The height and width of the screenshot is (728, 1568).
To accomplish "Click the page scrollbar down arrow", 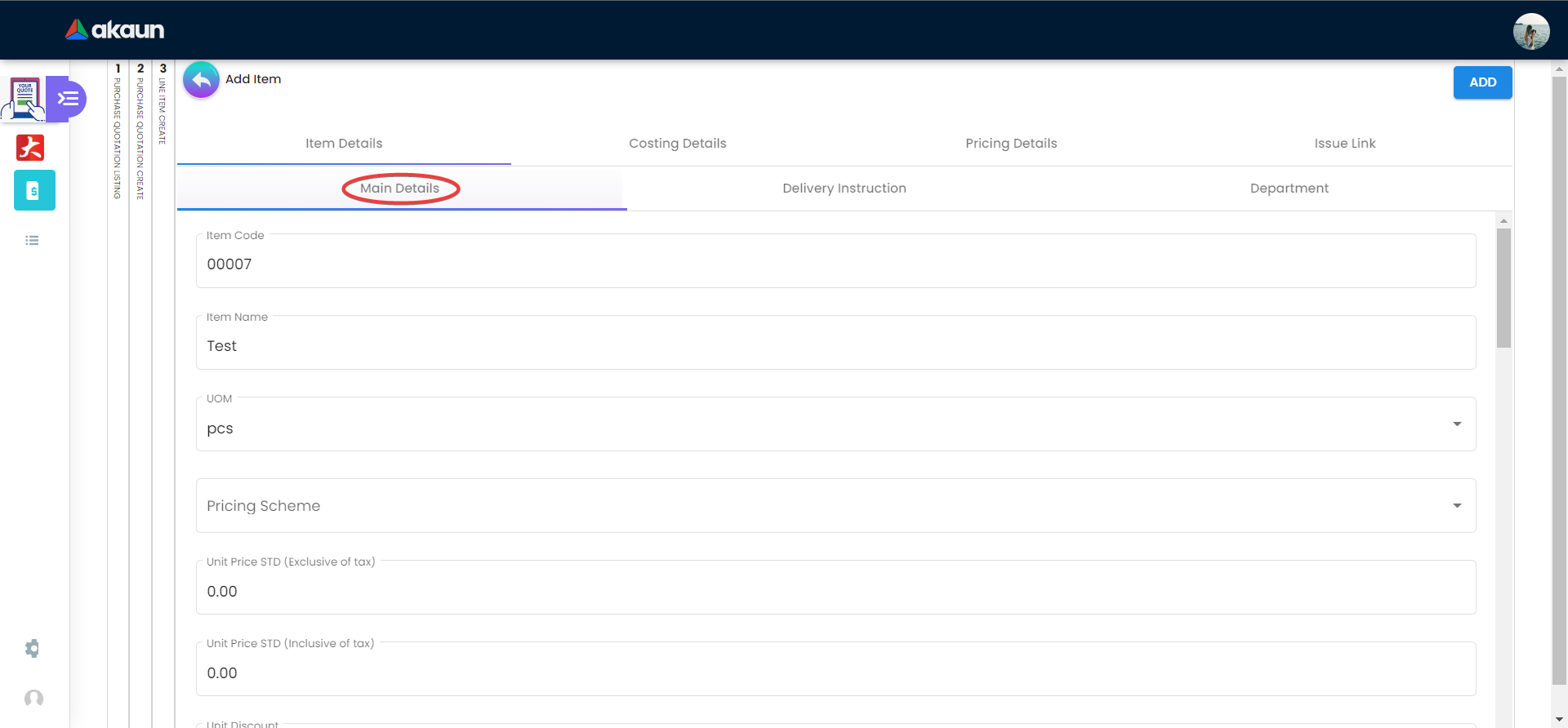I will (x=1559, y=720).
